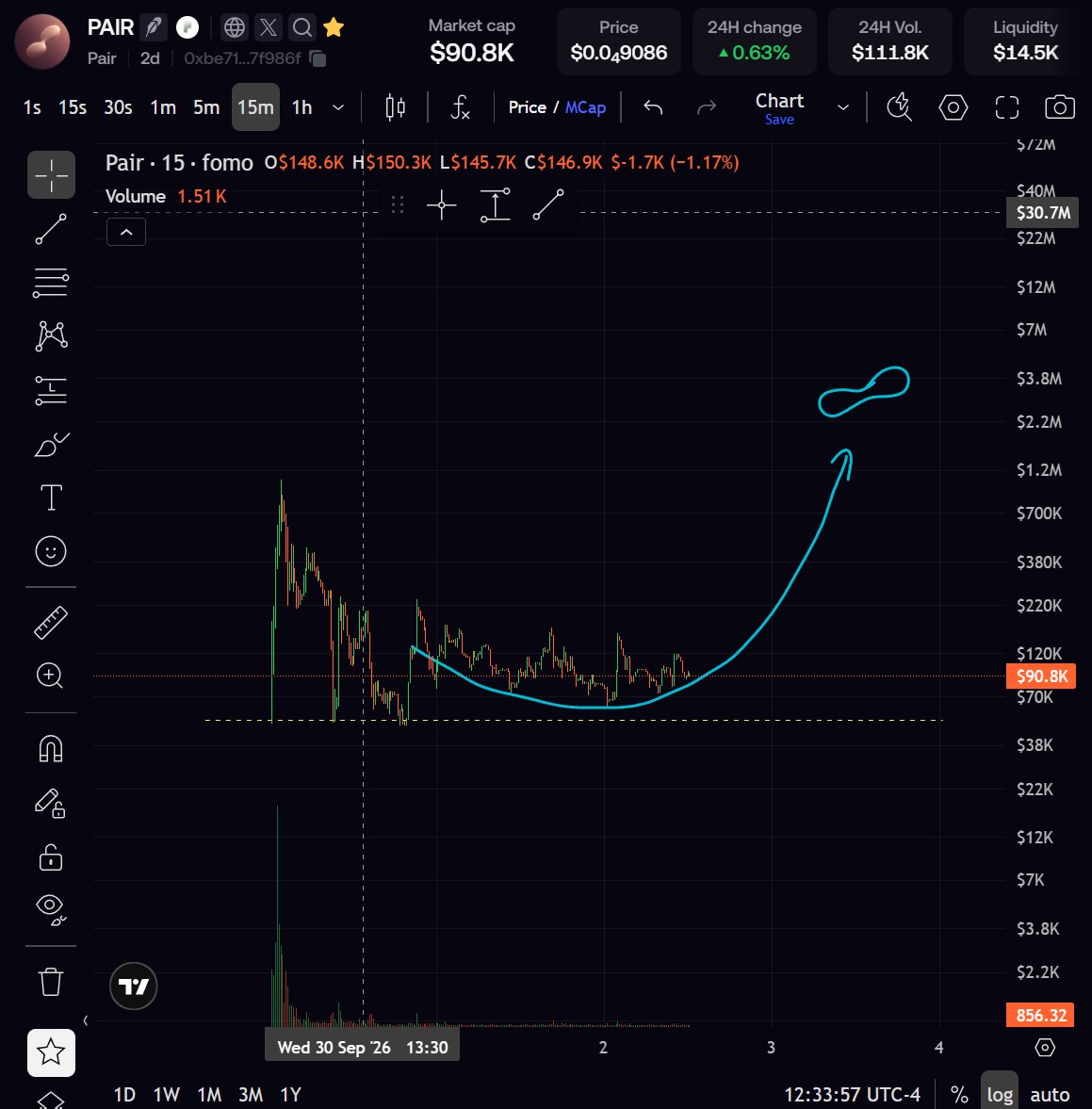Select the 30s timeframe
Screen dimensions: 1092x1109
pyautogui.click(x=118, y=107)
